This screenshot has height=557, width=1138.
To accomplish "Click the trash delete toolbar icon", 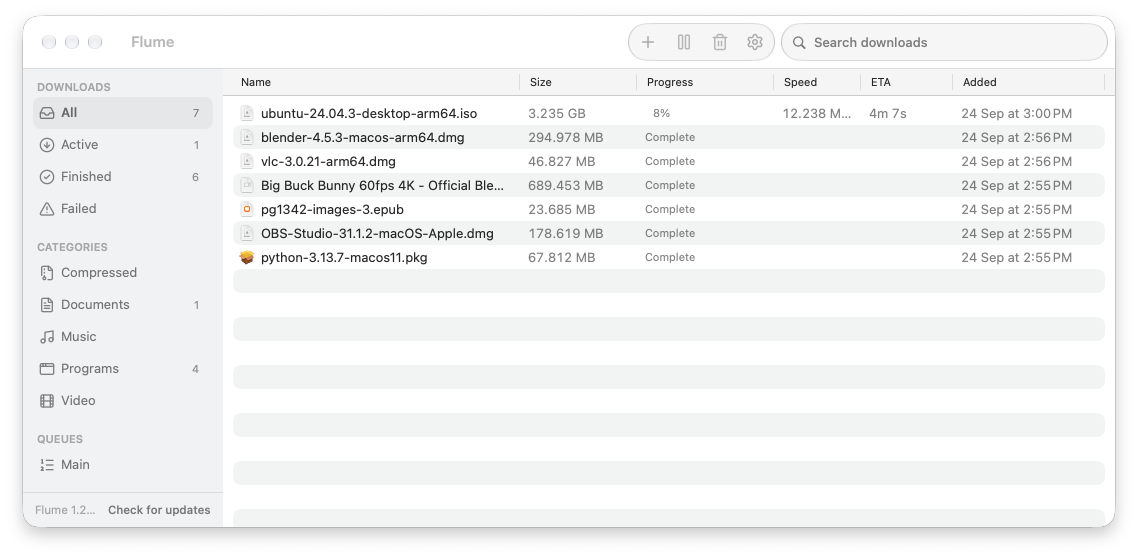I will 719,42.
